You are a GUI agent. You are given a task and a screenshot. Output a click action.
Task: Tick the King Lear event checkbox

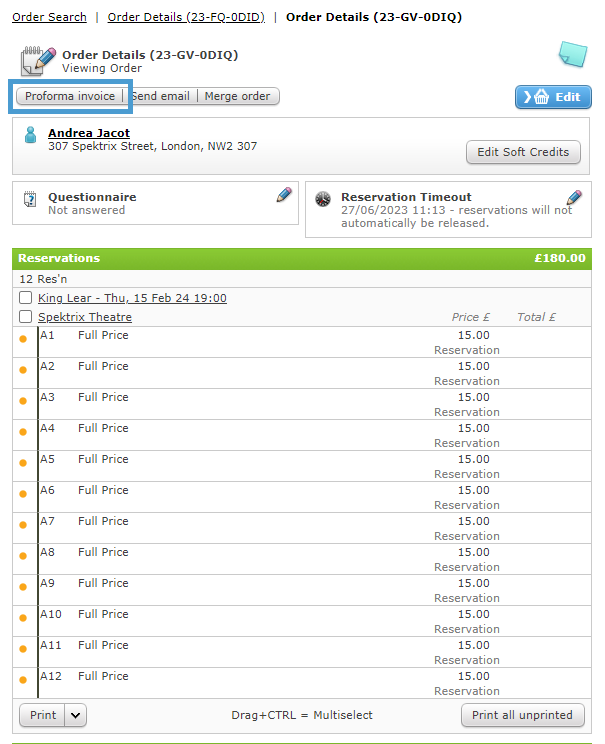click(26, 298)
